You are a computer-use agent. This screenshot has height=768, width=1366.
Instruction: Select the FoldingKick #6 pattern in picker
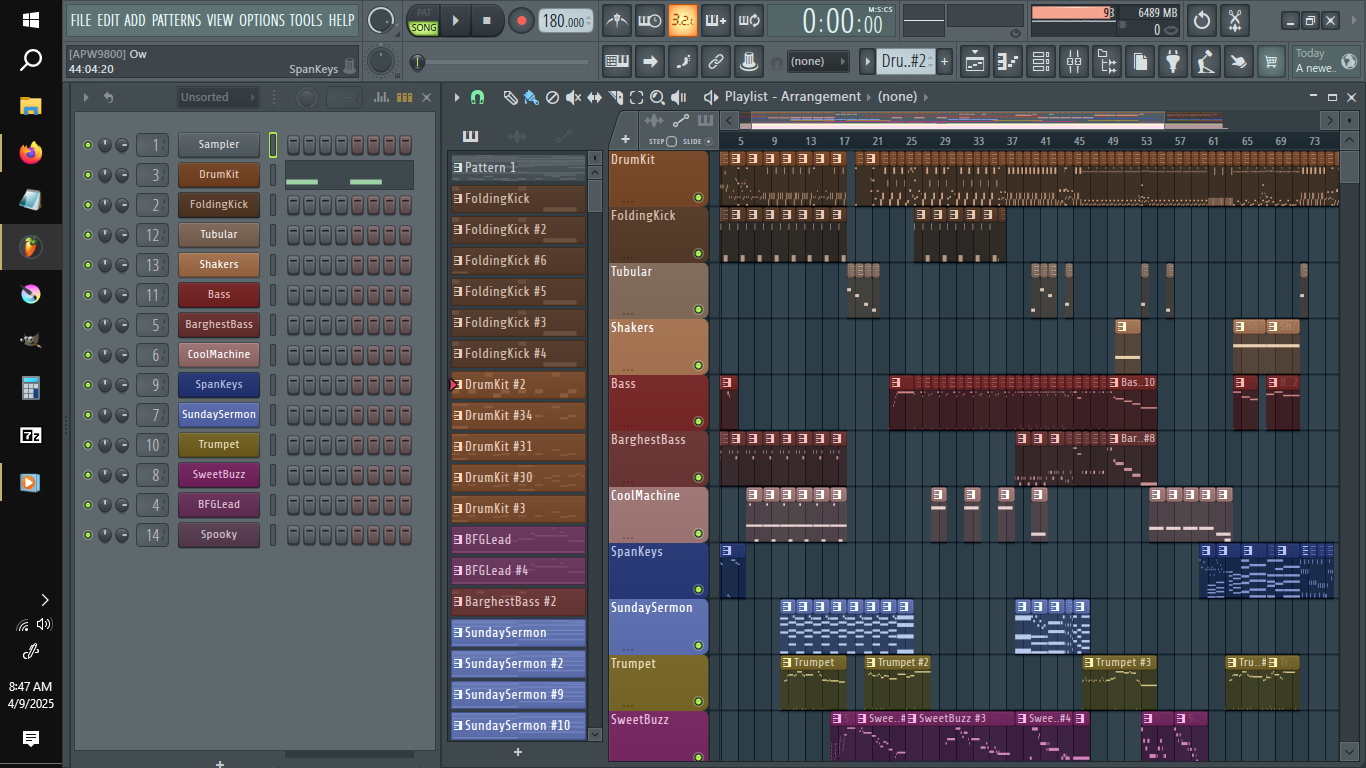tap(518, 260)
